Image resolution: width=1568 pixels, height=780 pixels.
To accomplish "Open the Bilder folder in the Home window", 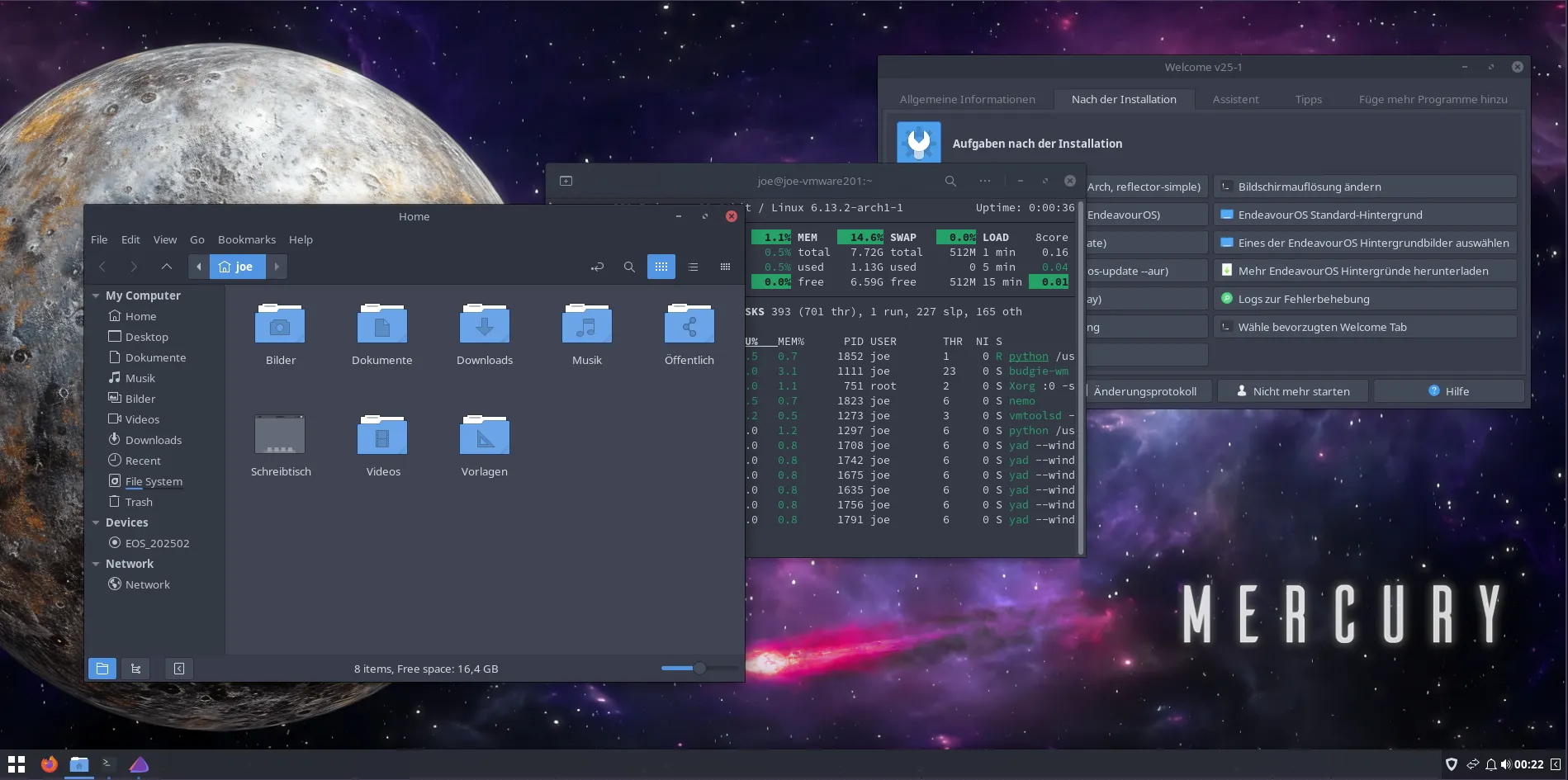I will point(280,324).
